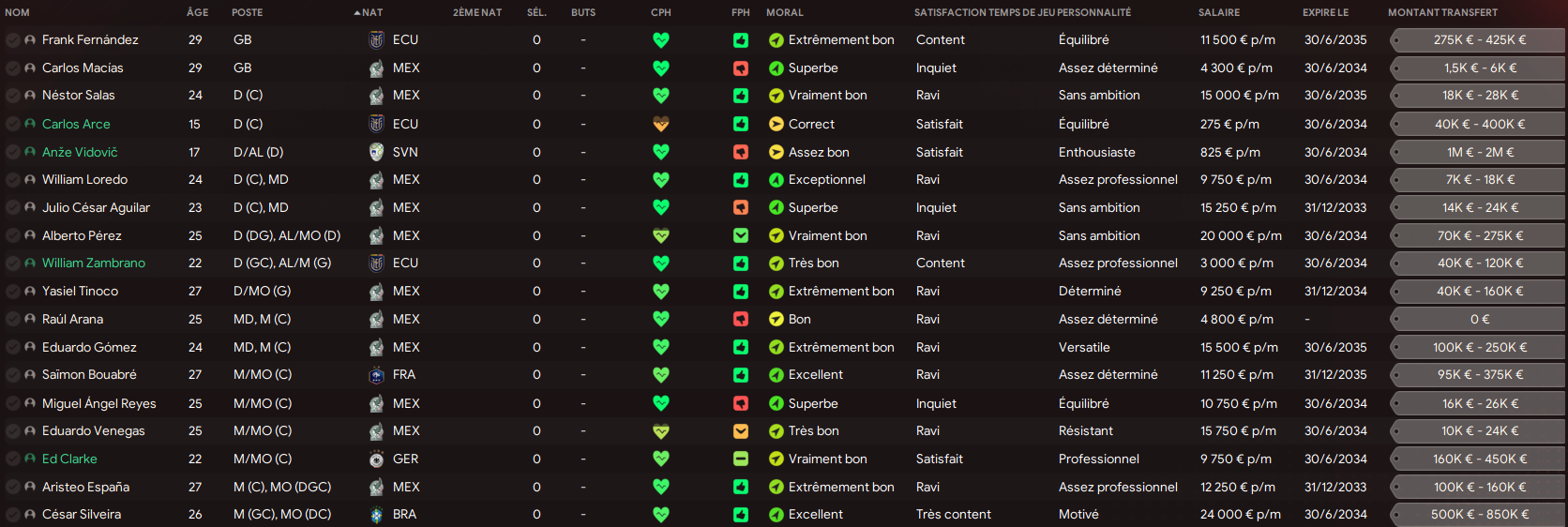Tick the selection circle for Frank Fernández
The height and width of the screenshot is (527, 1568).
(13, 40)
